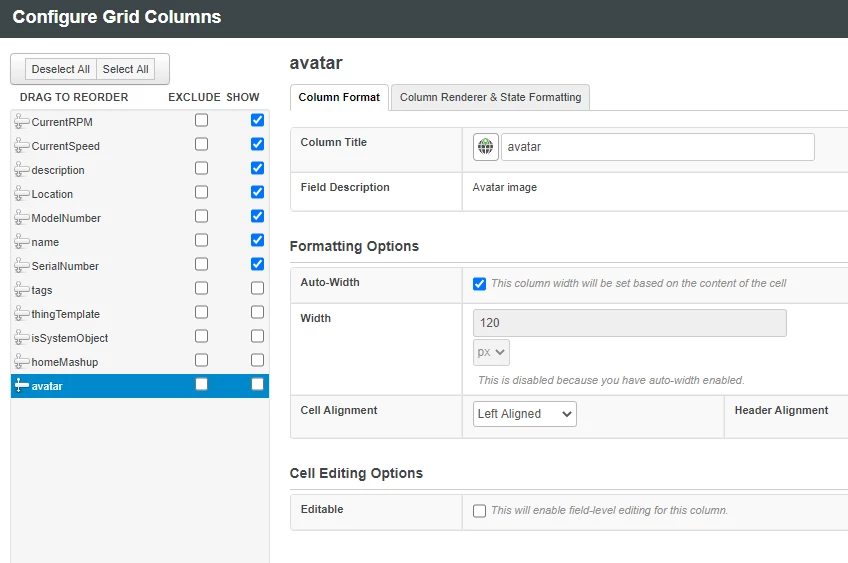Viewport: 848px width, 563px height.
Task: Click the drag handle icon for CurrentRPM
Action: click(22, 122)
